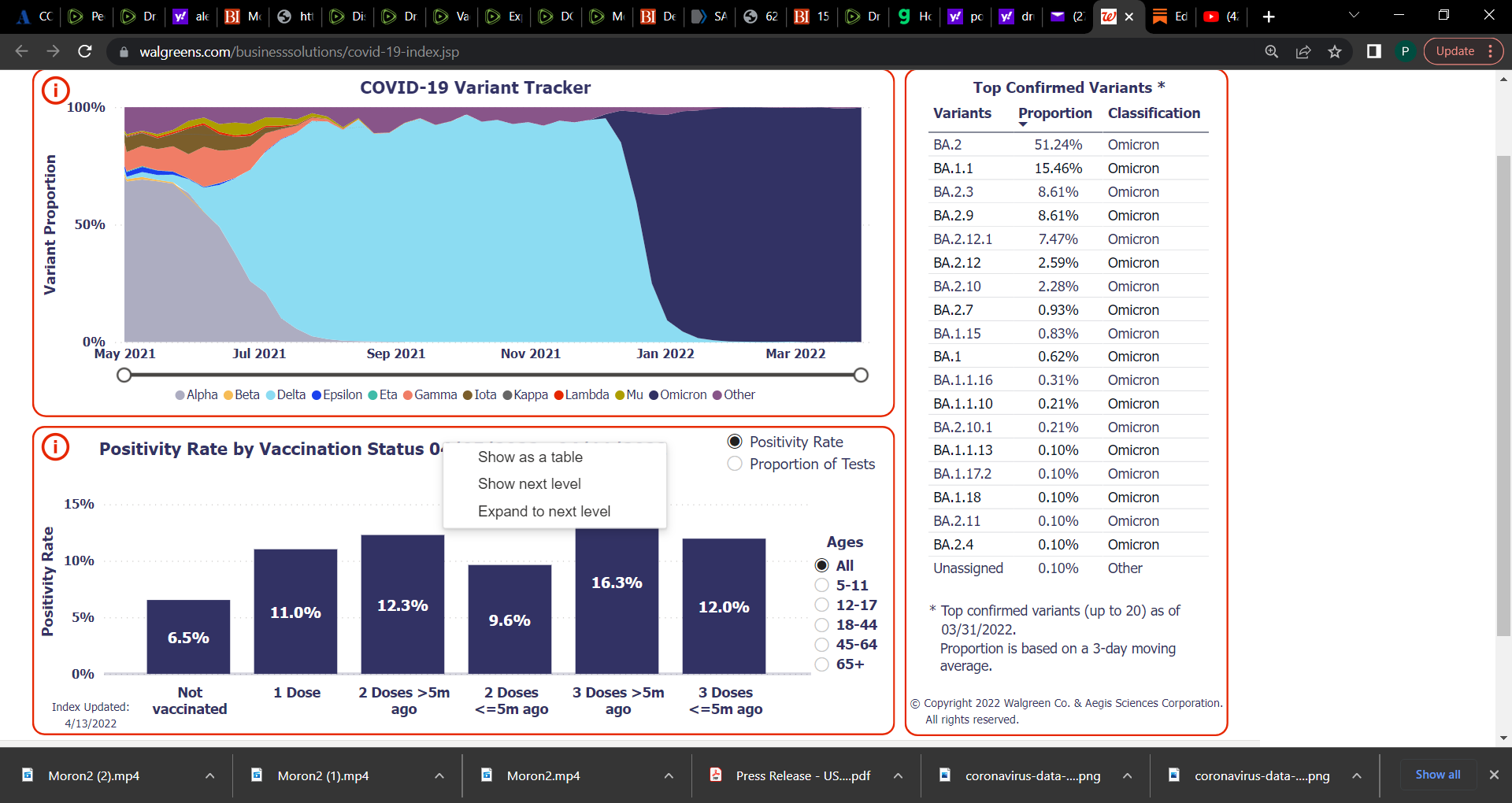Select Expand to next level option
This screenshot has width=1512, height=803.
tap(544, 511)
